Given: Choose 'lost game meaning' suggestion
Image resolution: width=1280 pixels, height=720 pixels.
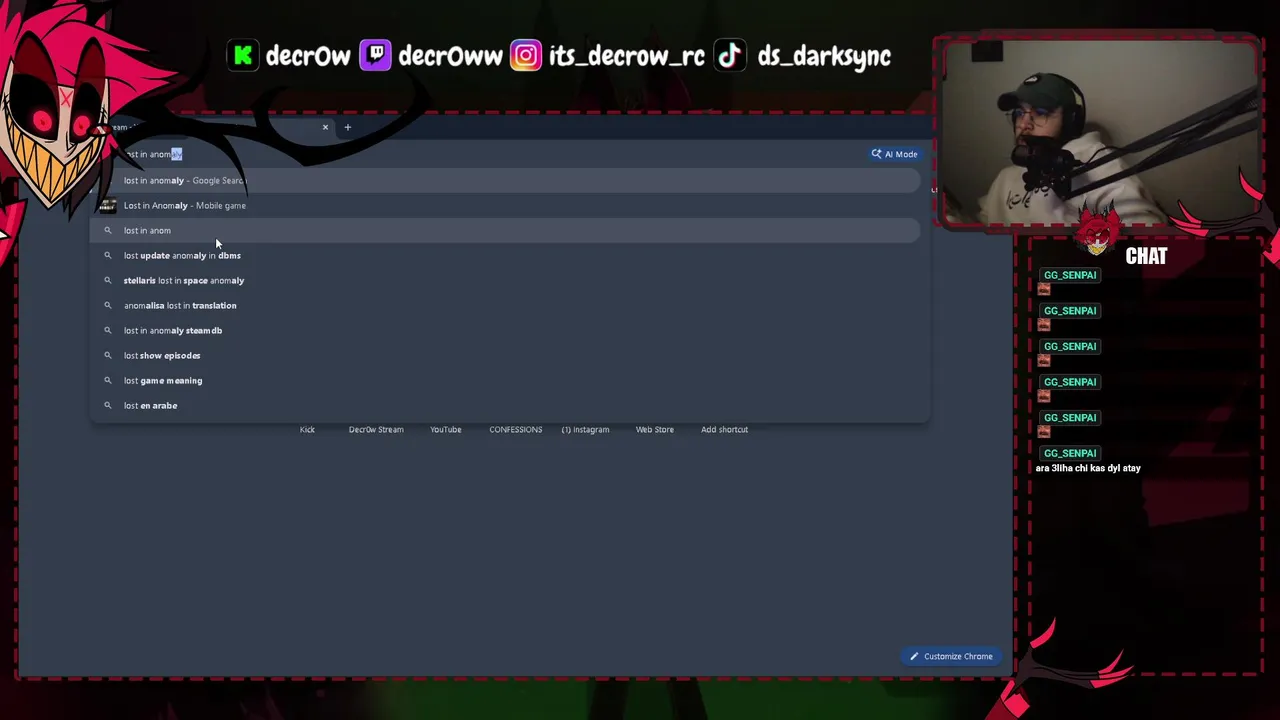Looking at the screenshot, I should (505, 380).
